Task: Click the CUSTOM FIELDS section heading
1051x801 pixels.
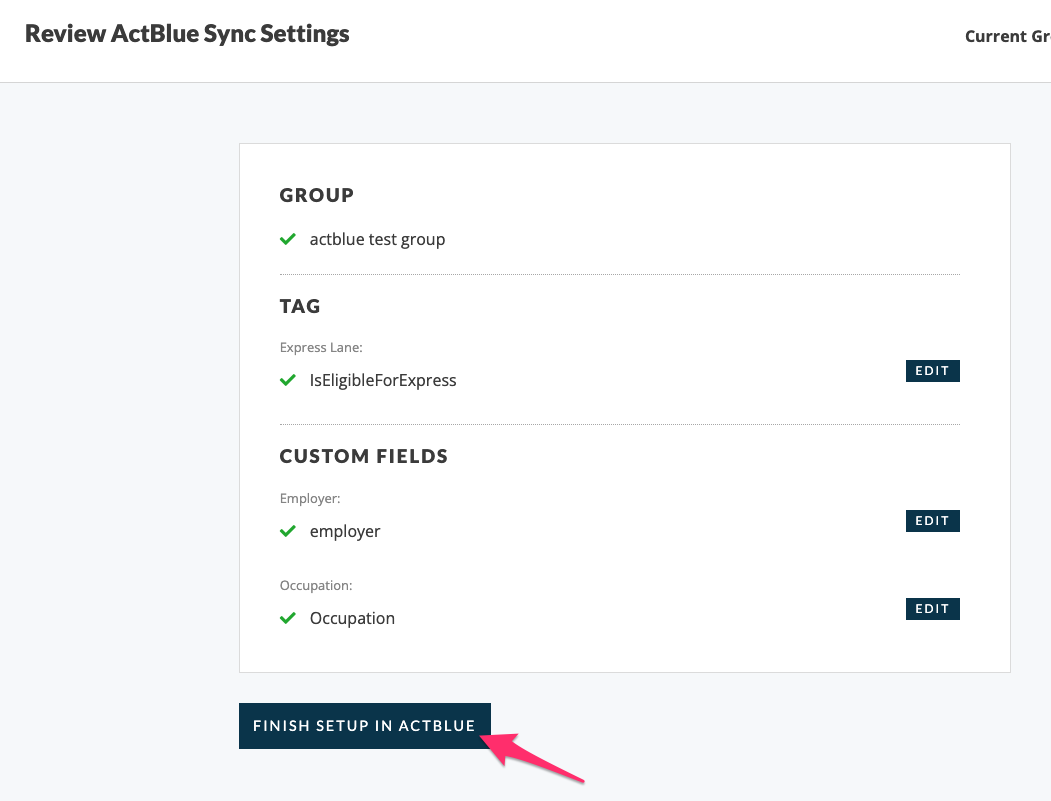Action: click(363, 456)
